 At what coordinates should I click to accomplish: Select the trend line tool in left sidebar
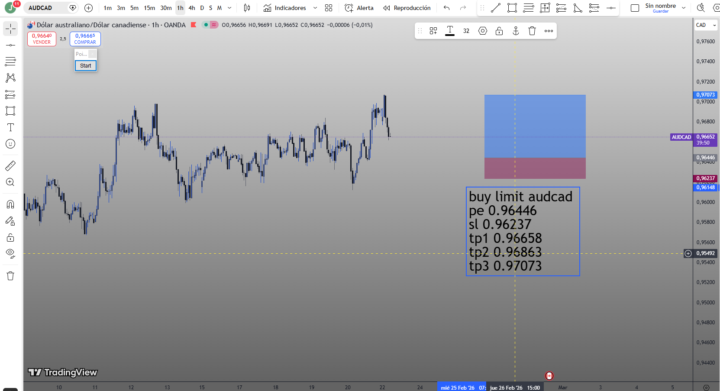(x=10, y=45)
